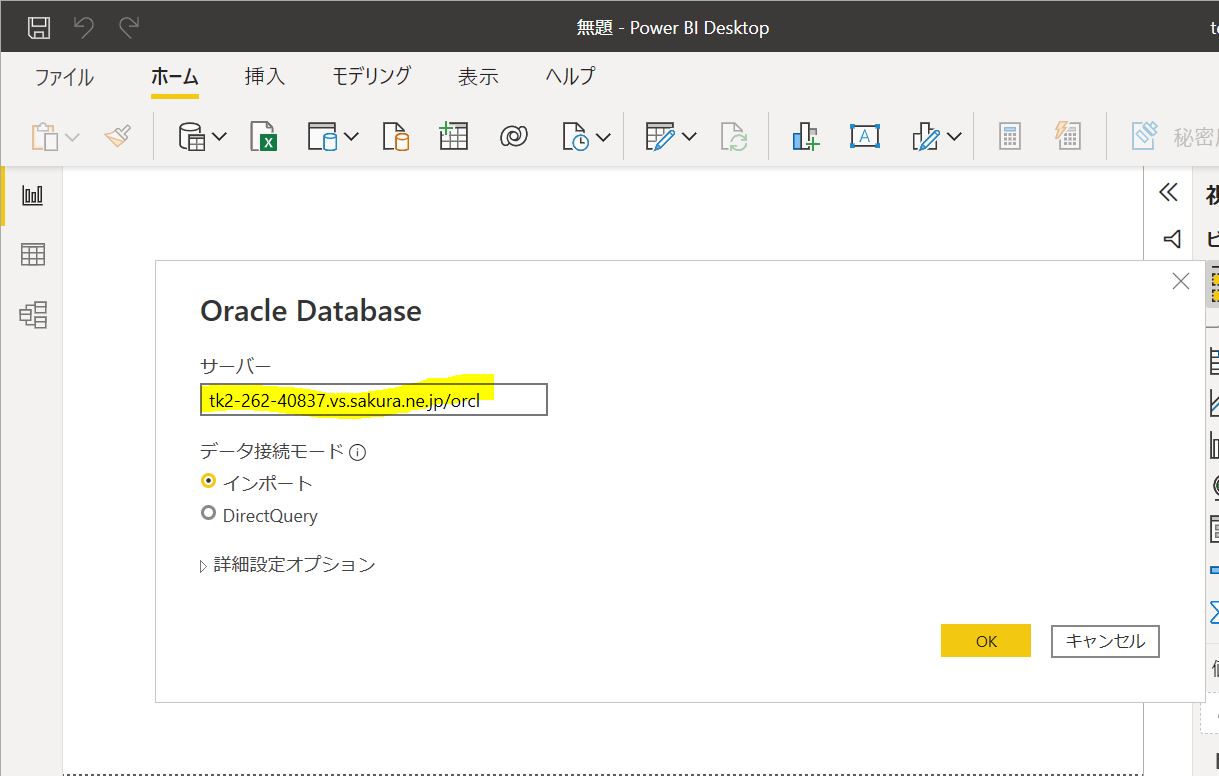Screen dimensions: 1219x776
Task: Open the Recent sources dropdown
Action: tap(603, 137)
